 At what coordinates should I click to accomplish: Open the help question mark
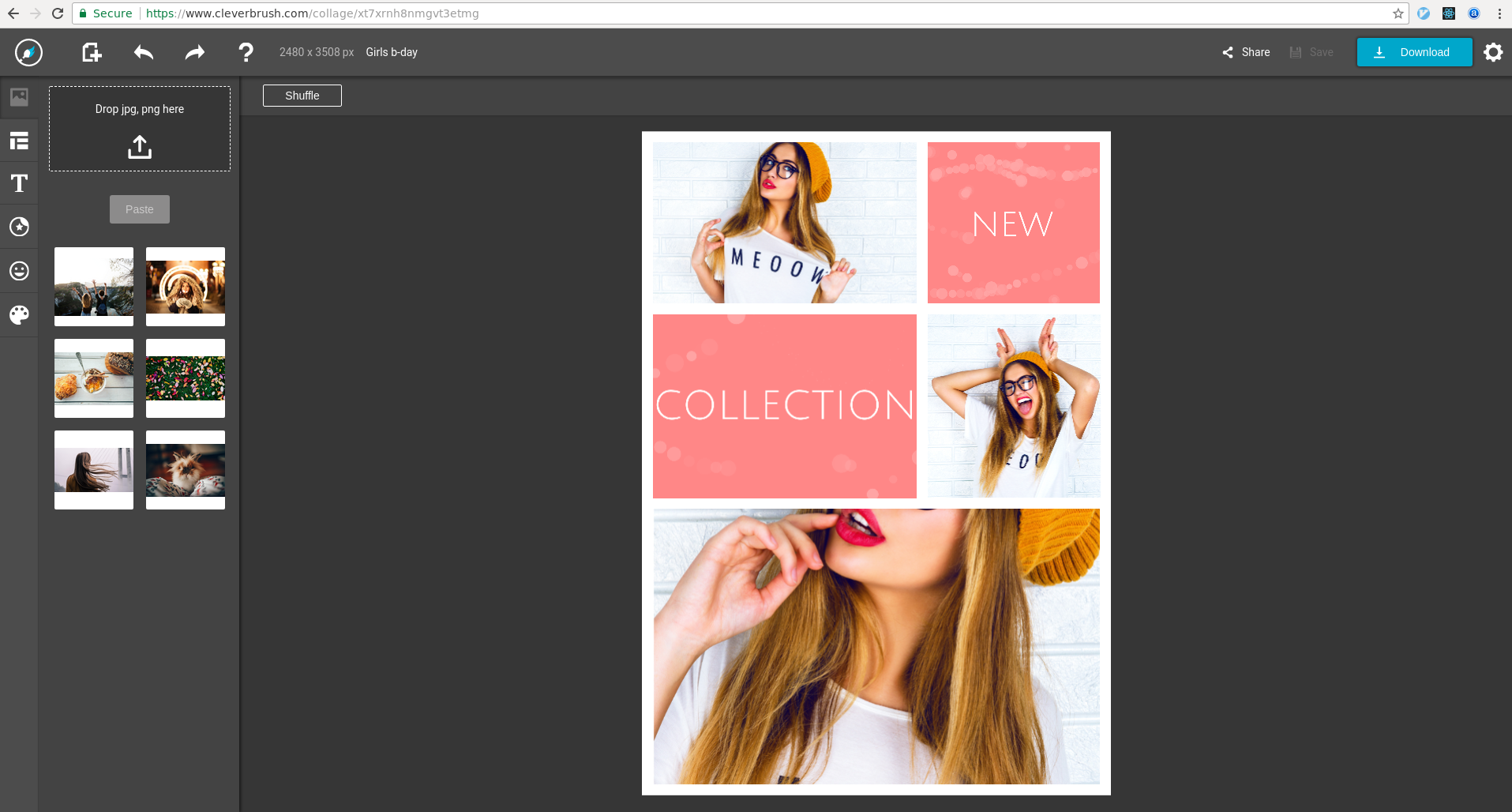click(x=246, y=52)
